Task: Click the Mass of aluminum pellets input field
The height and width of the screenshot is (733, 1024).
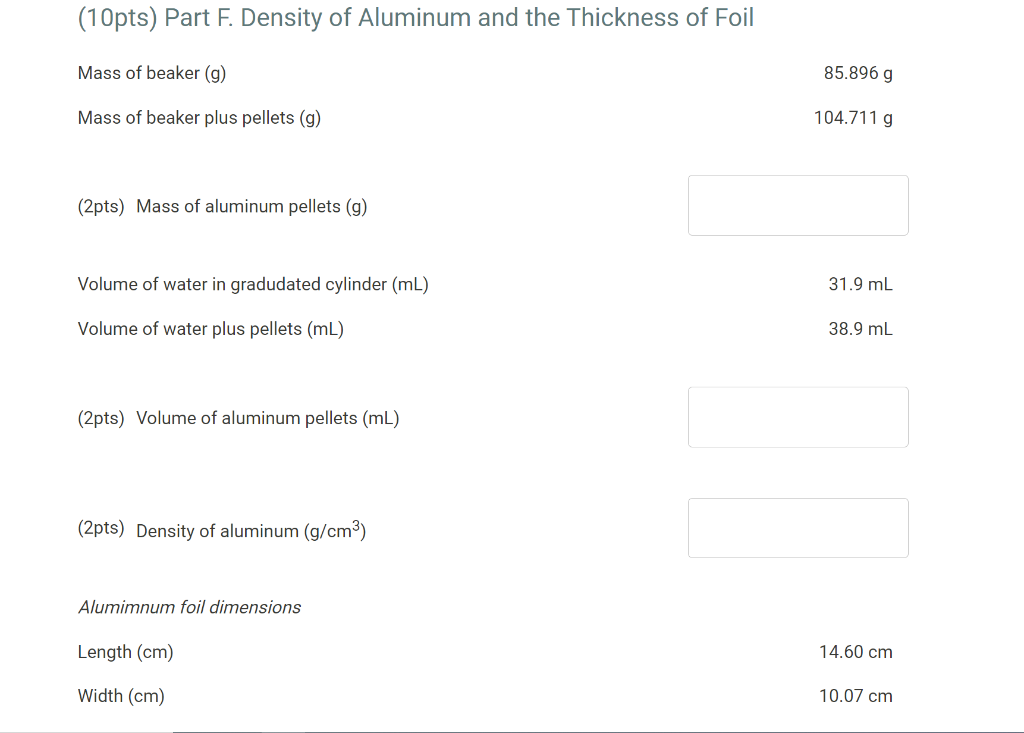Action: tap(797, 205)
